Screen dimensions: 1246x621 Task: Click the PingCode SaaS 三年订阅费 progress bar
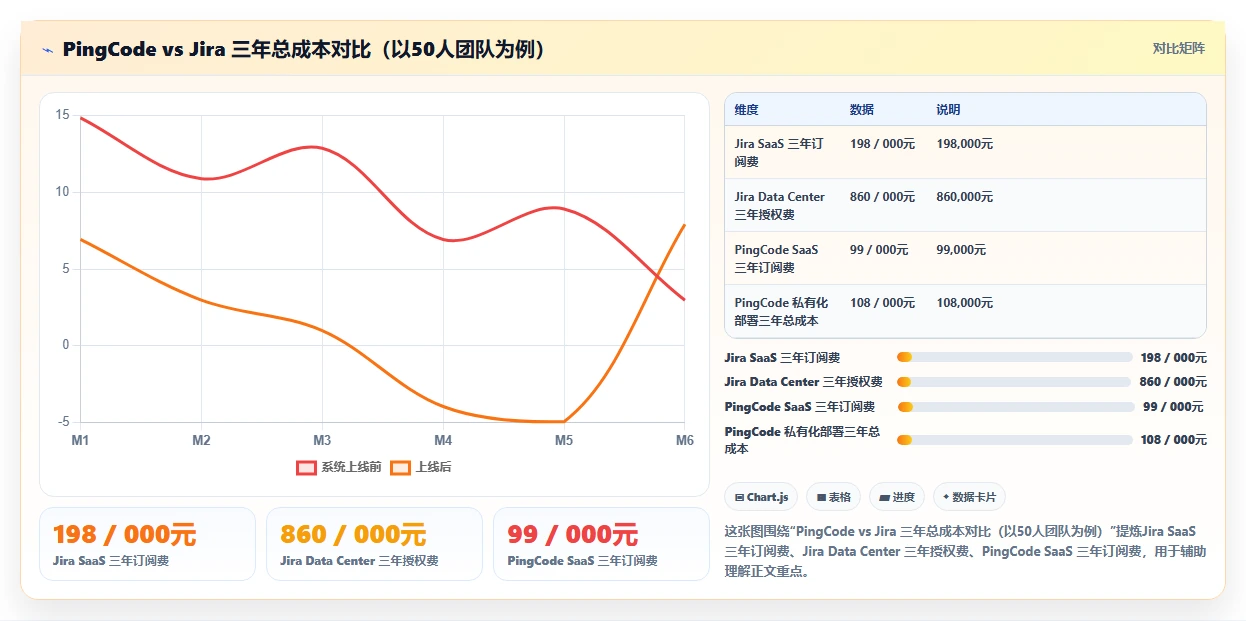tap(1017, 407)
